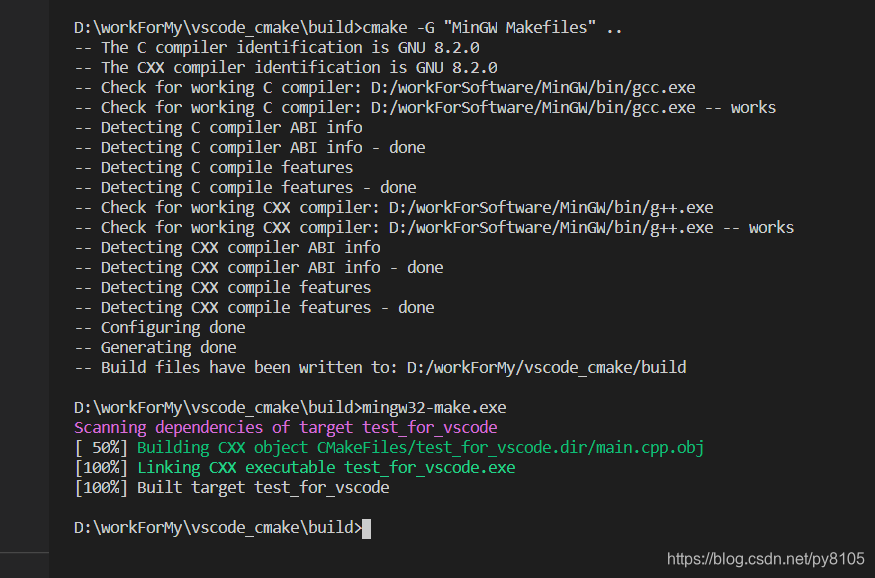Screen dimensions: 875x578
Task: Click the dark left sidebar strip
Action: (25, 276)
